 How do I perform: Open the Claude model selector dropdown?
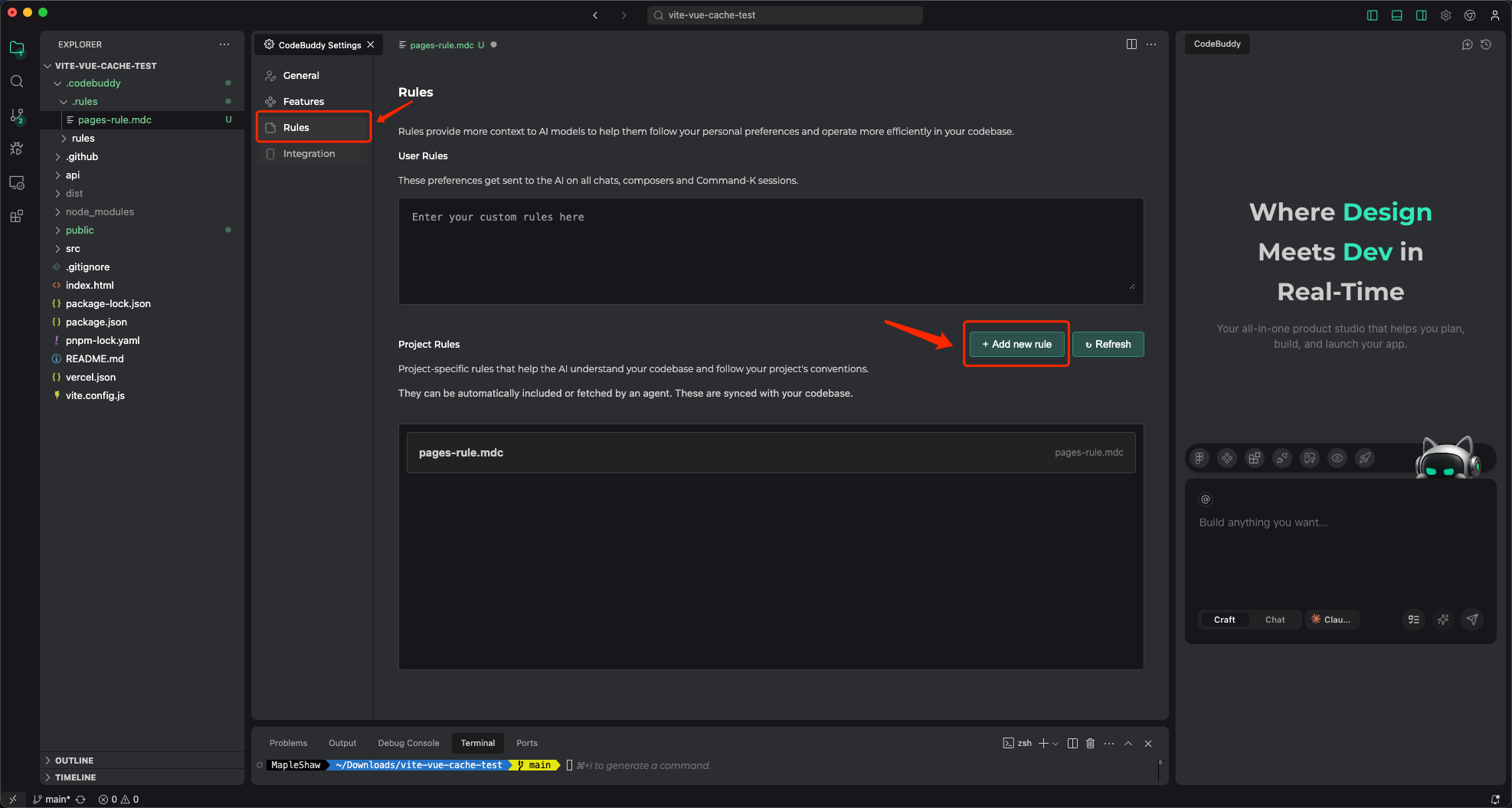[x=1332, y=620]
